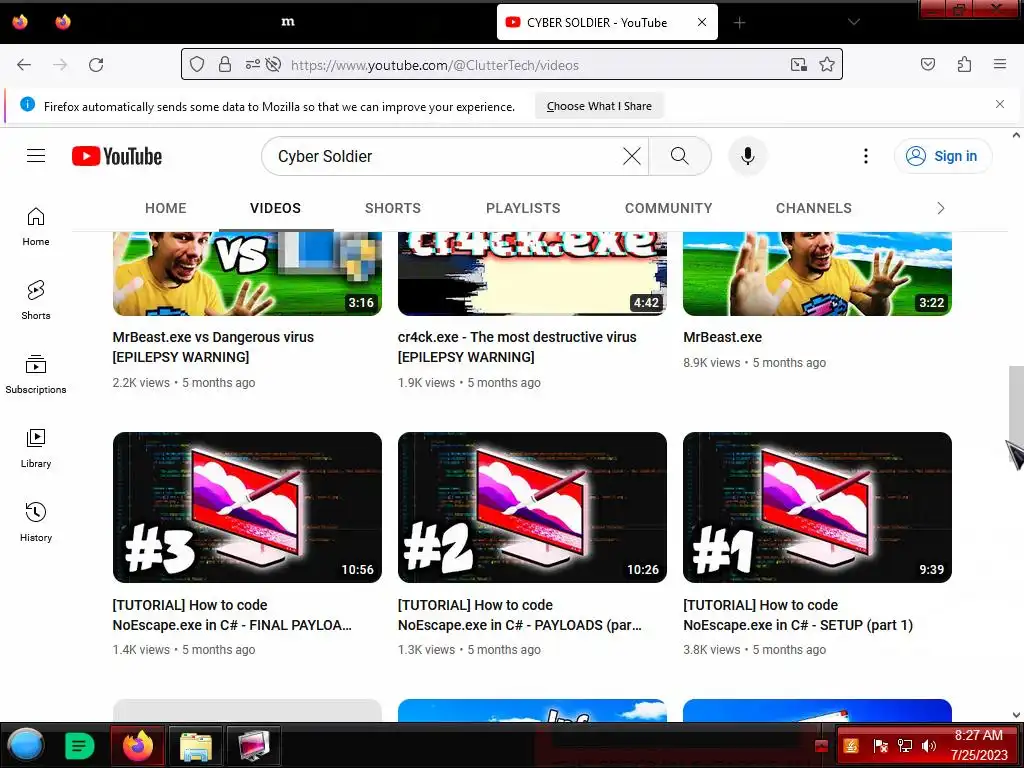The image size is (1024, 768).
Task: Go back with the browser back arrow
Action: 24,65
